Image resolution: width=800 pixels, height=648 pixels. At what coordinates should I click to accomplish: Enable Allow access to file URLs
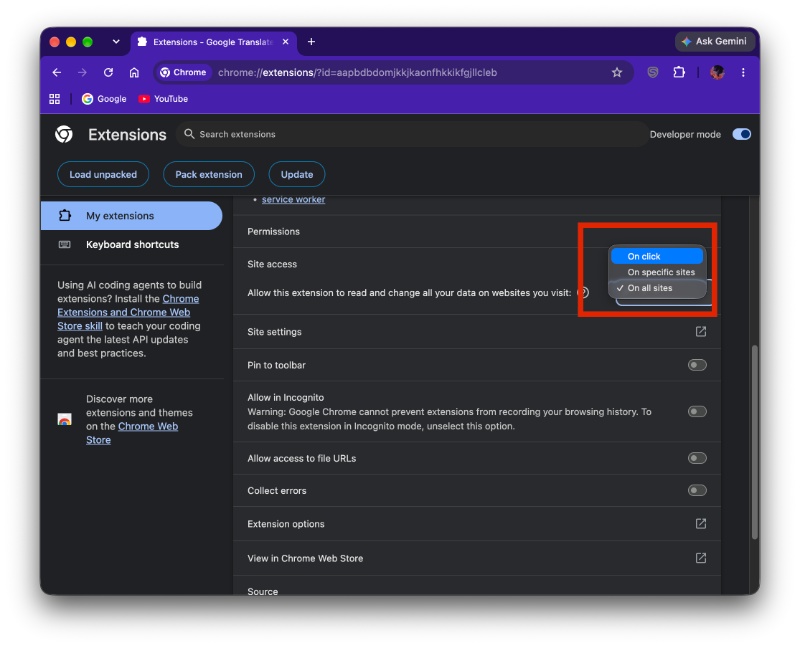click(x=697, y=458)
